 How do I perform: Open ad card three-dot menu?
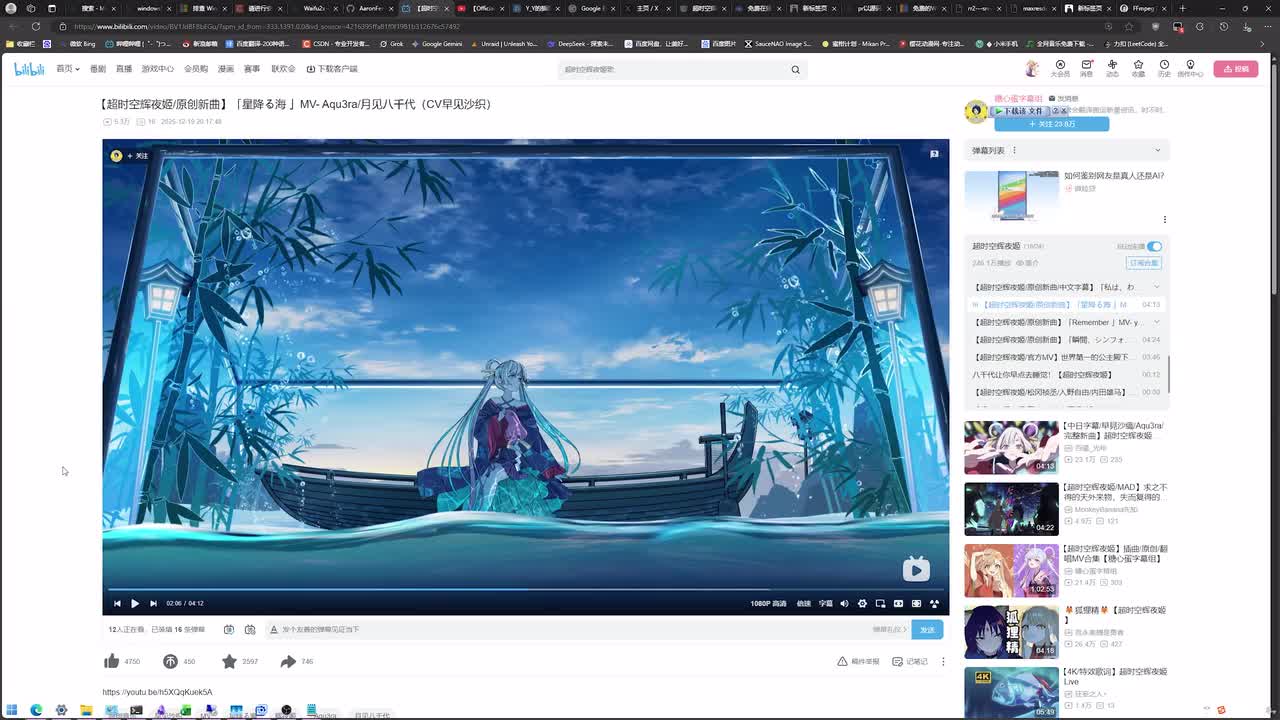point(1164,220)
